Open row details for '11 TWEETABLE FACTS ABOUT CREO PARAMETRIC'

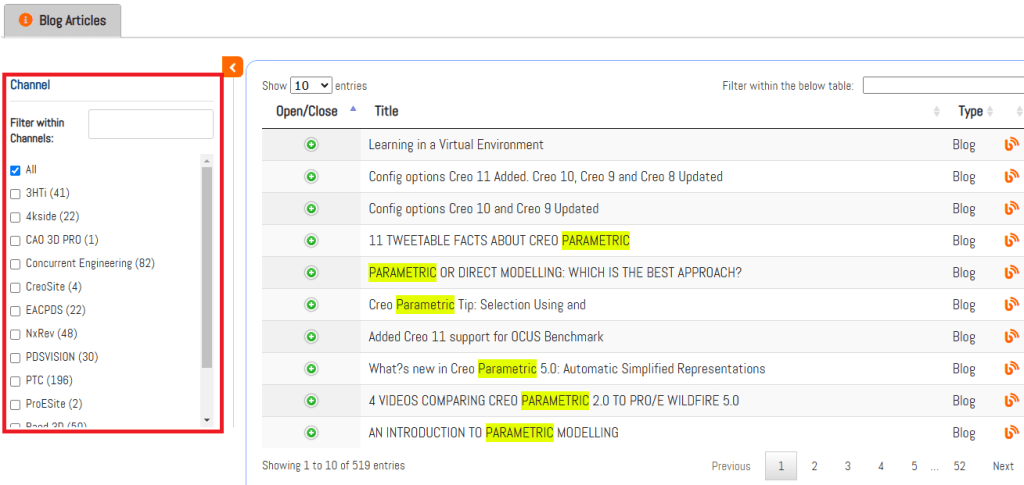(x=311, y=241)
